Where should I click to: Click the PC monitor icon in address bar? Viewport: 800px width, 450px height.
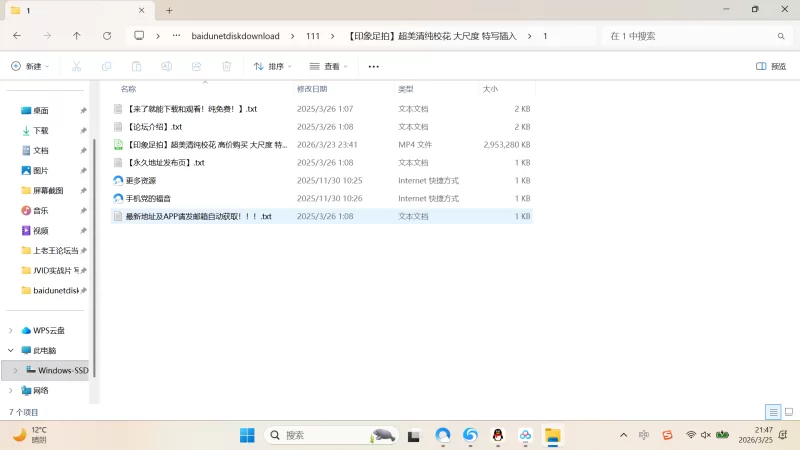[139, 36]
